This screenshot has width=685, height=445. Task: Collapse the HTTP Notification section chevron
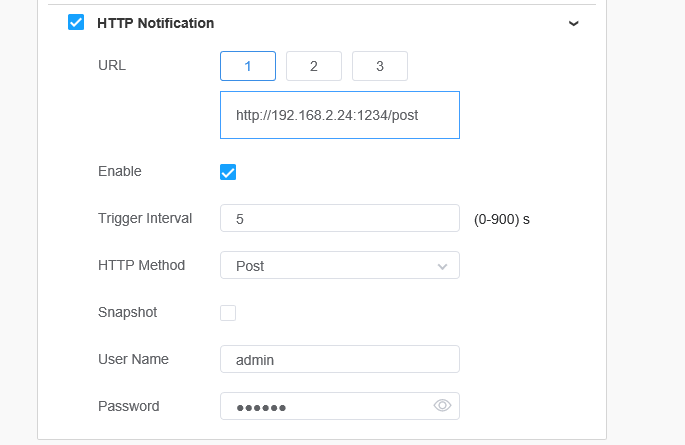573,24
